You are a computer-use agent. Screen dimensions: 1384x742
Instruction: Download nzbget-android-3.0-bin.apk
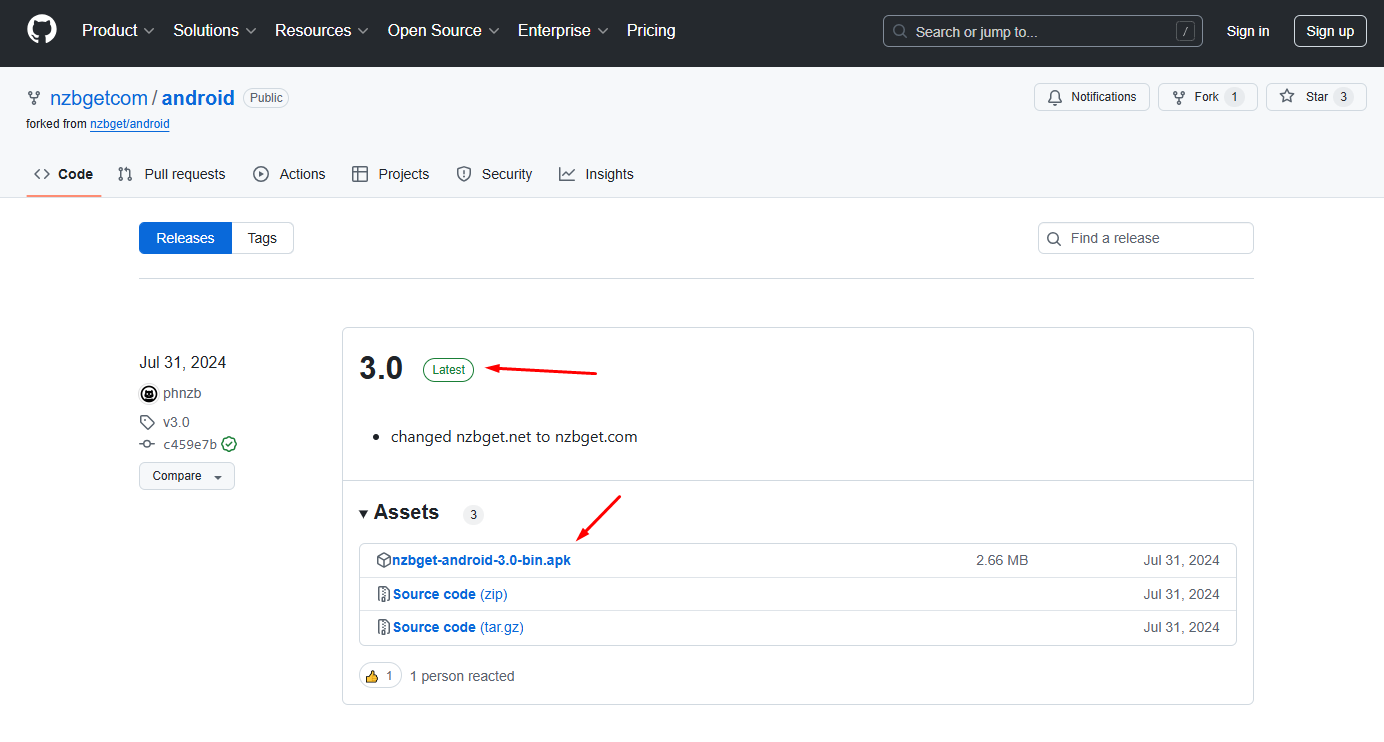481,561
